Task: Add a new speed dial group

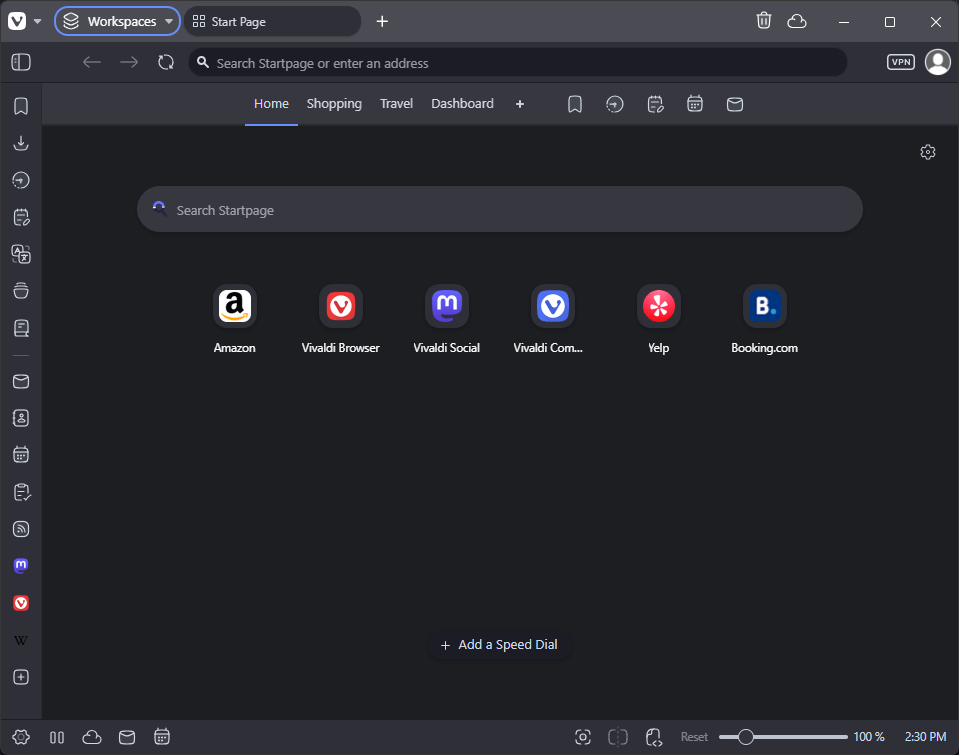Action: 520,104
